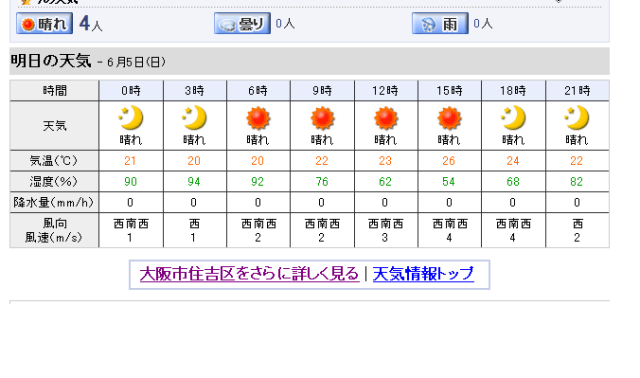Vote for 晴れ sunny weather button
The height and width of the screenshot is (378, 640).
pos(44,23)
